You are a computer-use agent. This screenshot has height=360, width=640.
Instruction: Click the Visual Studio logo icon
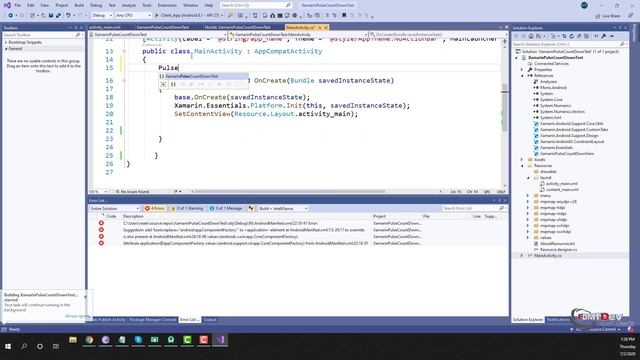7,5
